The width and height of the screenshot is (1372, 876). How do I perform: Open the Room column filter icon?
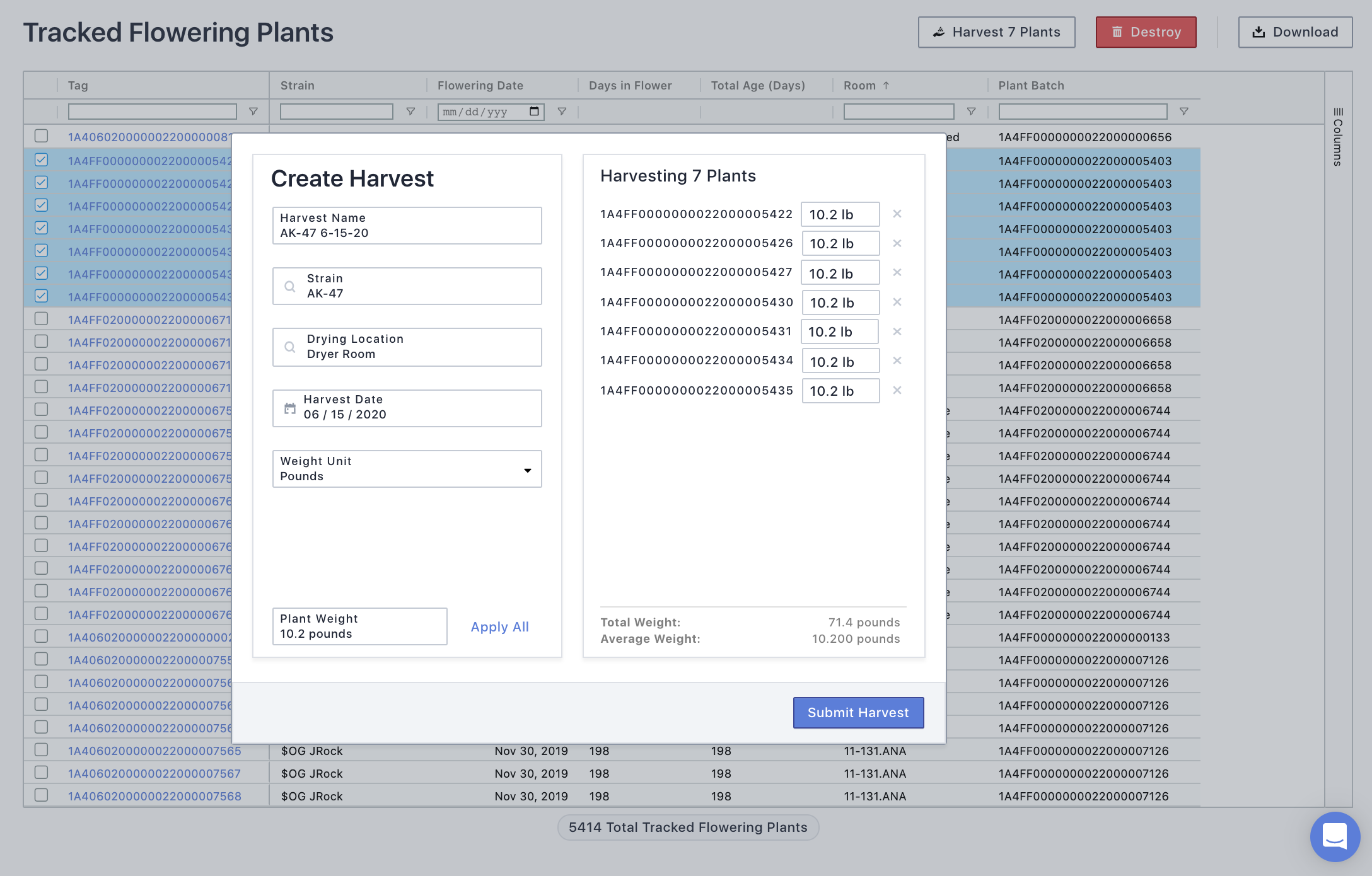(x=971, y=112)
